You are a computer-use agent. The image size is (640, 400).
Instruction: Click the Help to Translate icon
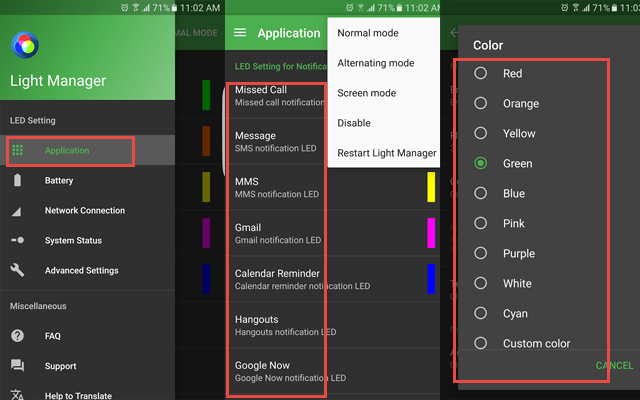[x=17, y=395]
